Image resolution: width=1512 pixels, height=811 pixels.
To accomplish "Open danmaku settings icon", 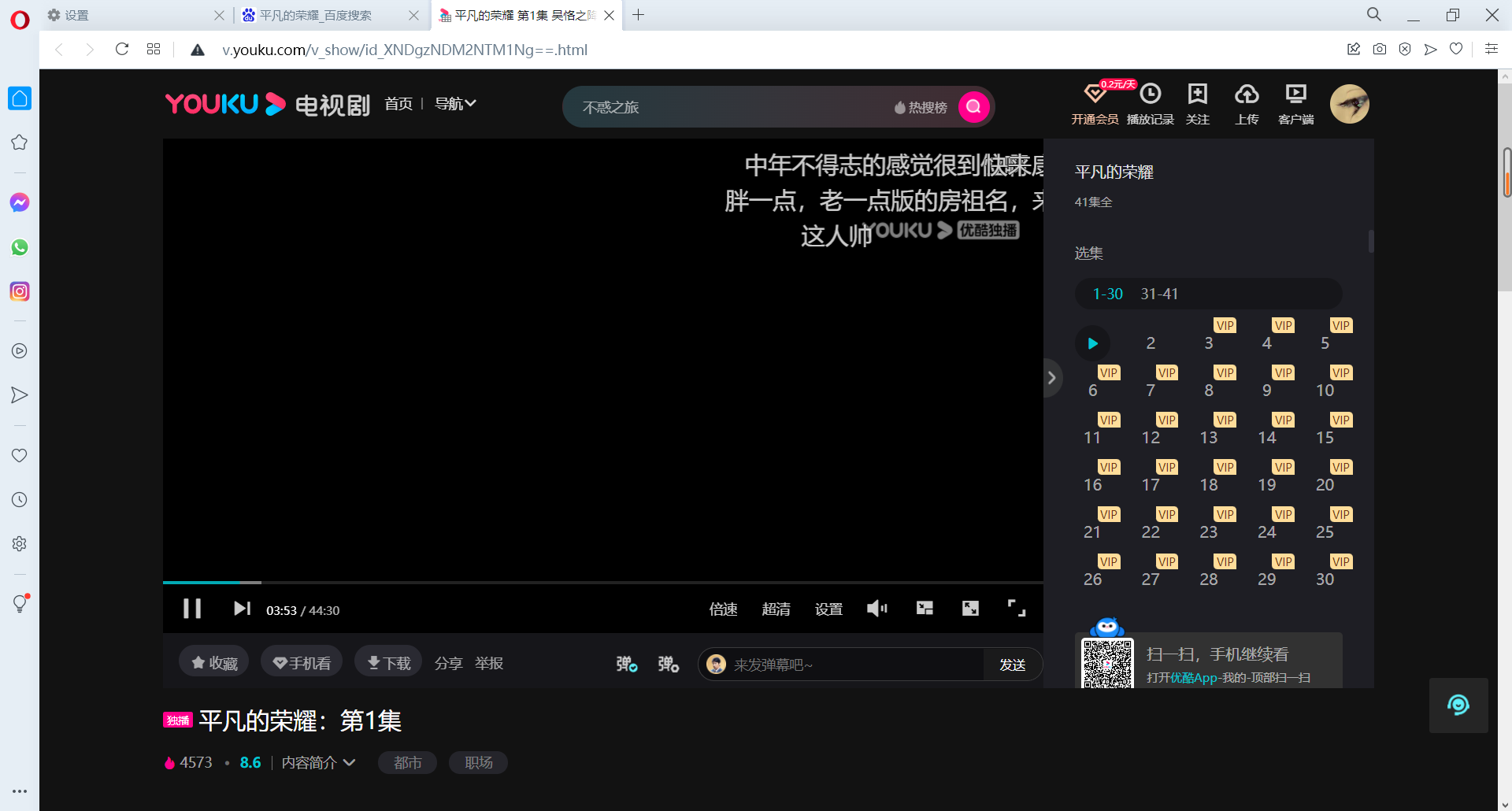I will pyautogui.click(x=669, y=664).
